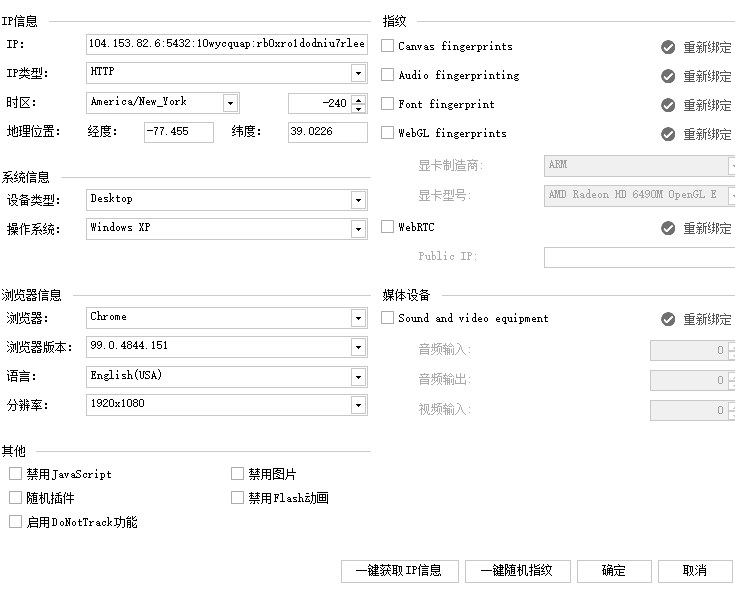The width and height of the screenshot is (735, 593).
Task: Click the 一键随机指纹 button
Action: coord(518,571)
